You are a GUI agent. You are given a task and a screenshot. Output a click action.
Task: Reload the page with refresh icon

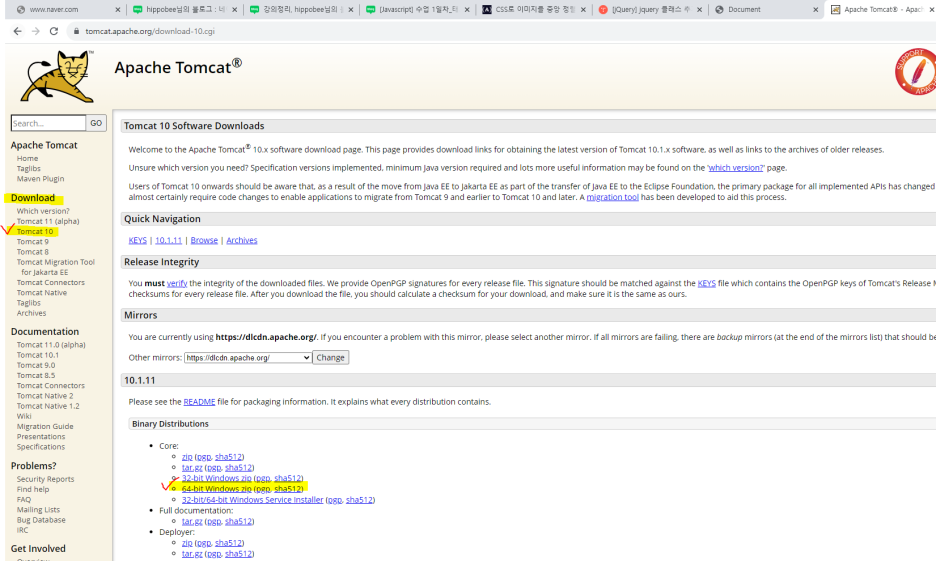point(54,31)
